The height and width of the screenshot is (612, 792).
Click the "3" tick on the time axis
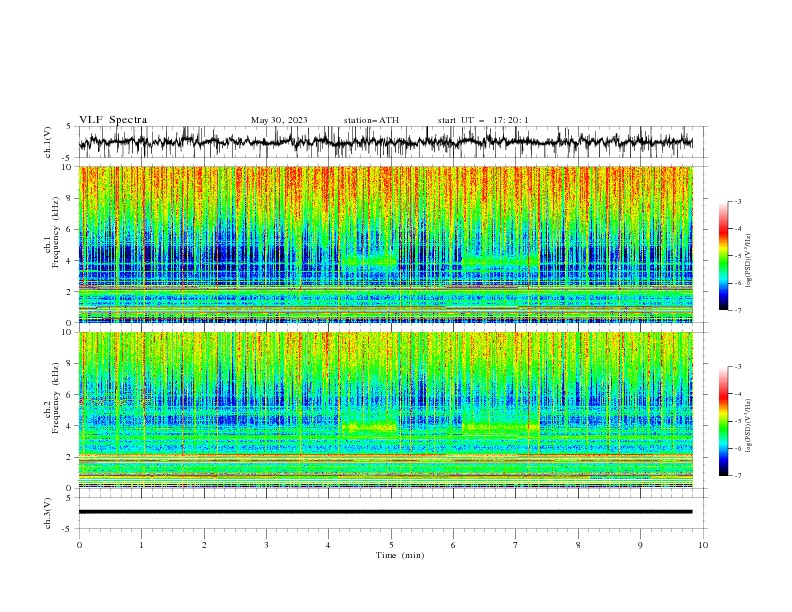tap(266, 545)
